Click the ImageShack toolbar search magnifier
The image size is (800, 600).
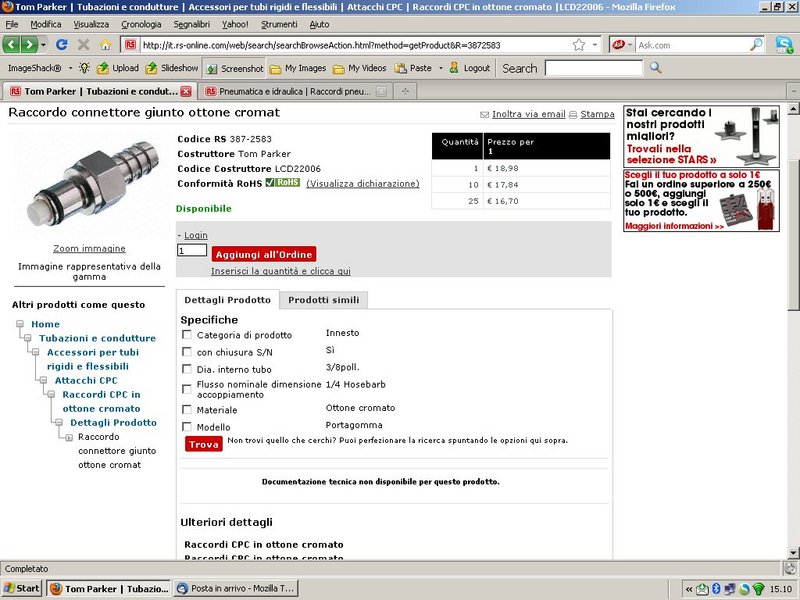[656, 68]
